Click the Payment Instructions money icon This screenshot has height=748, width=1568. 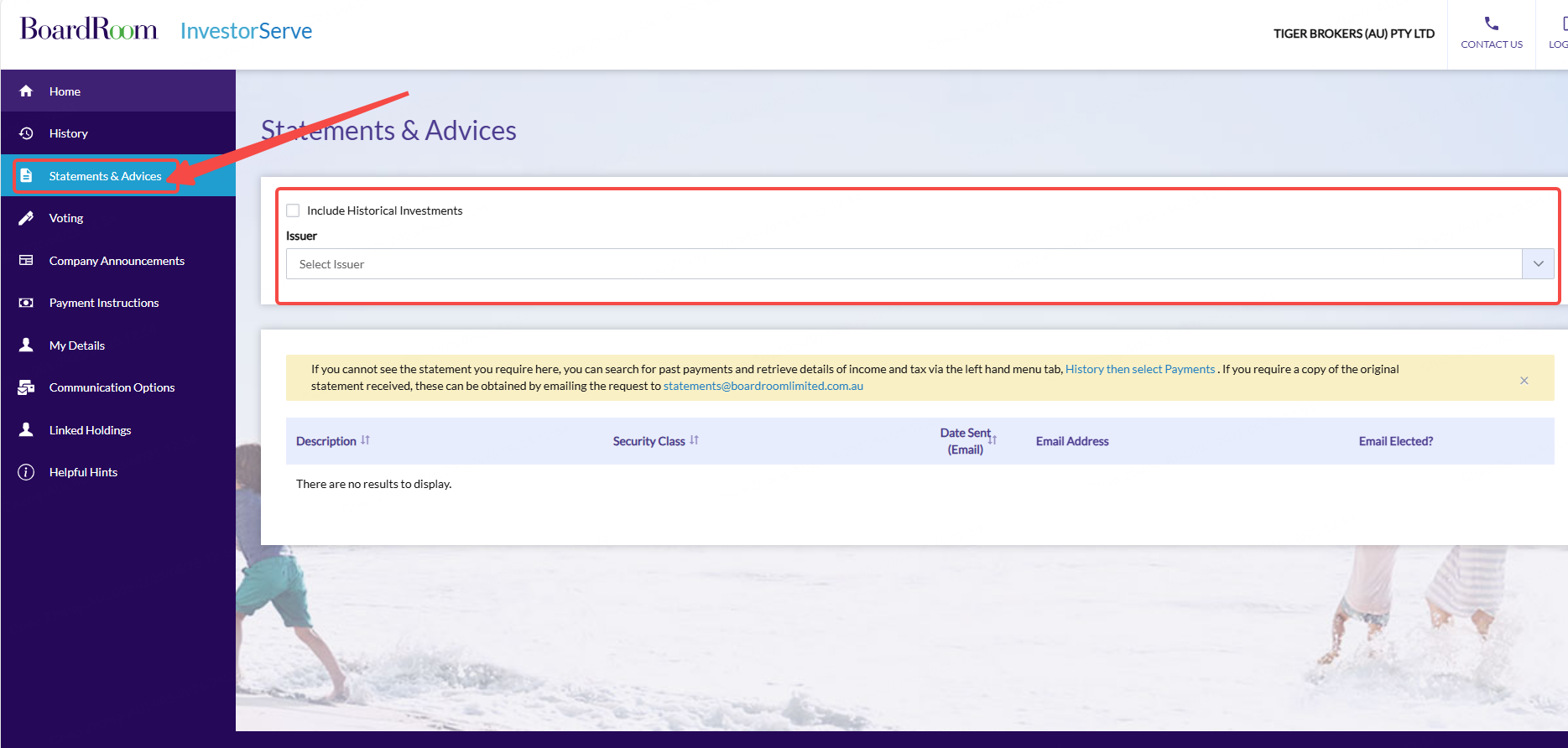[x=26, y=303]
